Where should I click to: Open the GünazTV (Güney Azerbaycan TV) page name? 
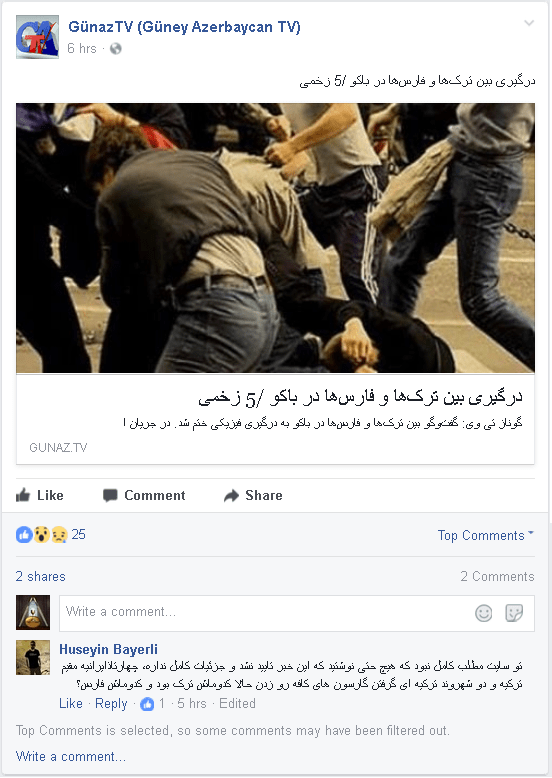click(x=184, y=27)
